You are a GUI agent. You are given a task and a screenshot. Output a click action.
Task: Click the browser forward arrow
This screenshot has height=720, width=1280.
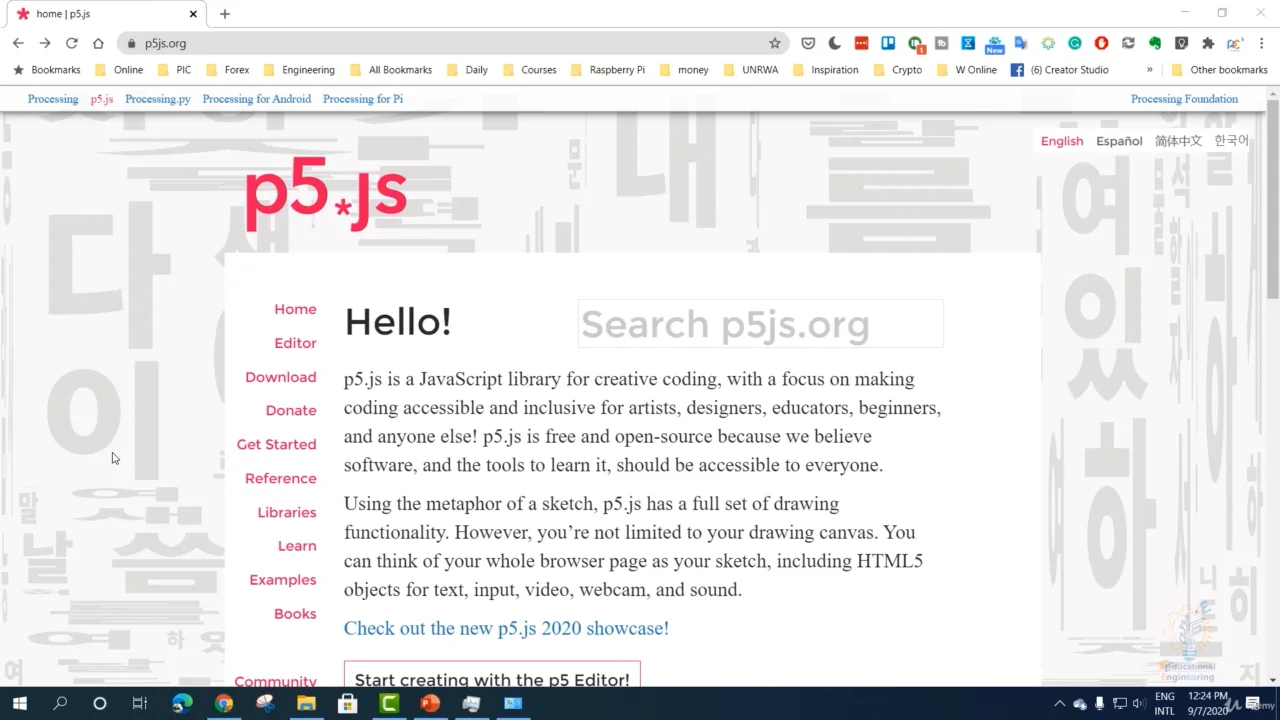coord(45,43)
